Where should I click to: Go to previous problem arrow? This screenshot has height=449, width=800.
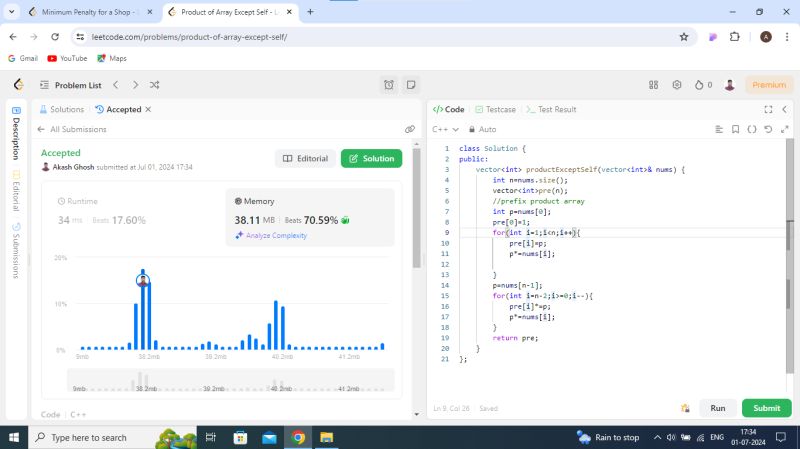(116, 85)
